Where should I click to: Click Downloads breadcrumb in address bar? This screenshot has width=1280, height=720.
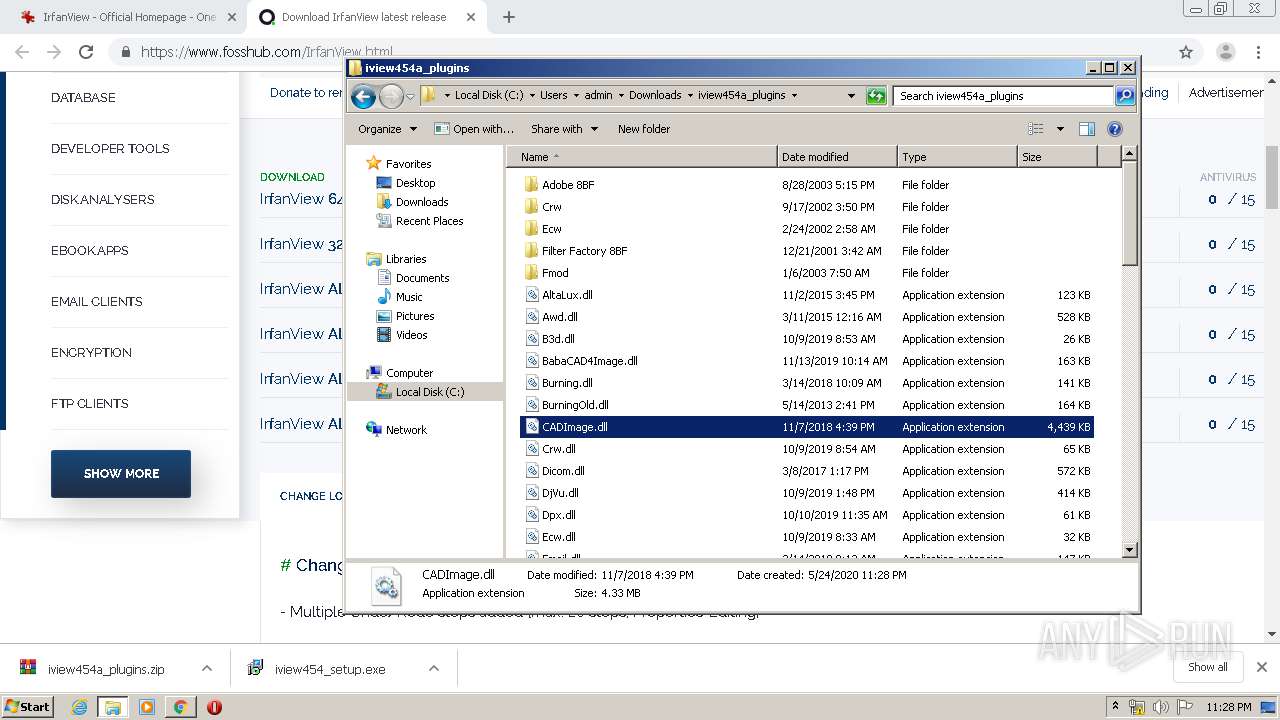655,96
